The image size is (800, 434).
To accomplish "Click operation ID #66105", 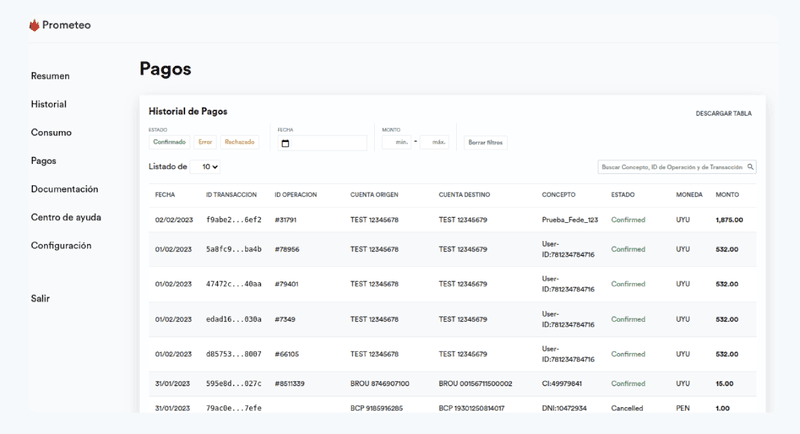I will pyautogui.click(x=287, y=354).
